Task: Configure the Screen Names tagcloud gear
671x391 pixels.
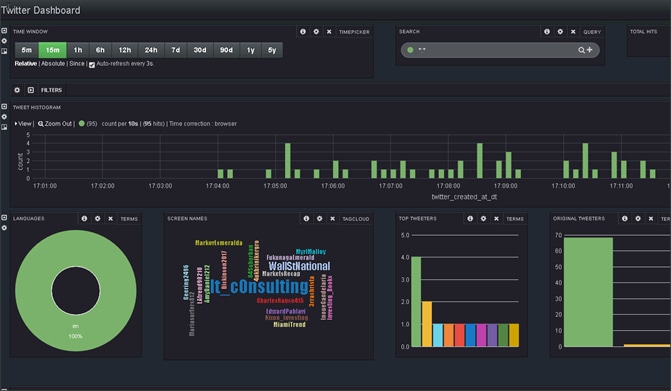Action: click(x=320, y=219)
